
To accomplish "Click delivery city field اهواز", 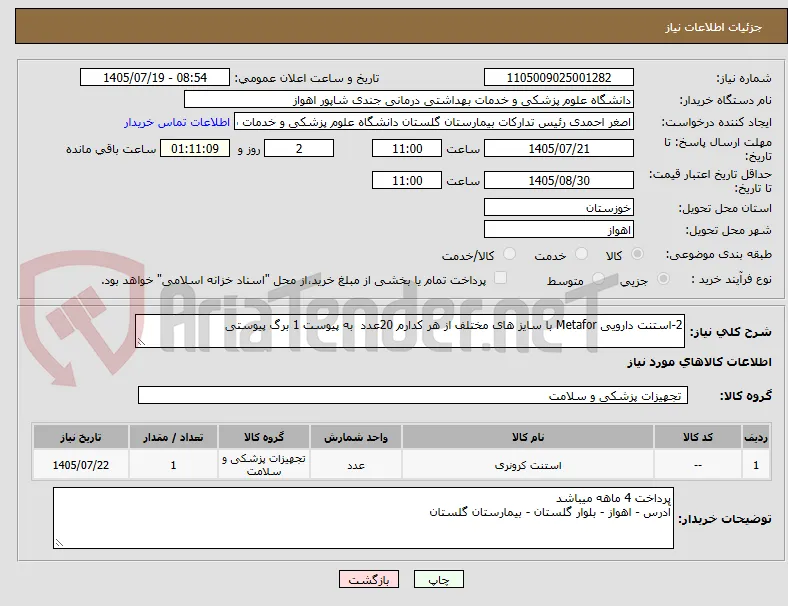I will [x=558, y=230].
